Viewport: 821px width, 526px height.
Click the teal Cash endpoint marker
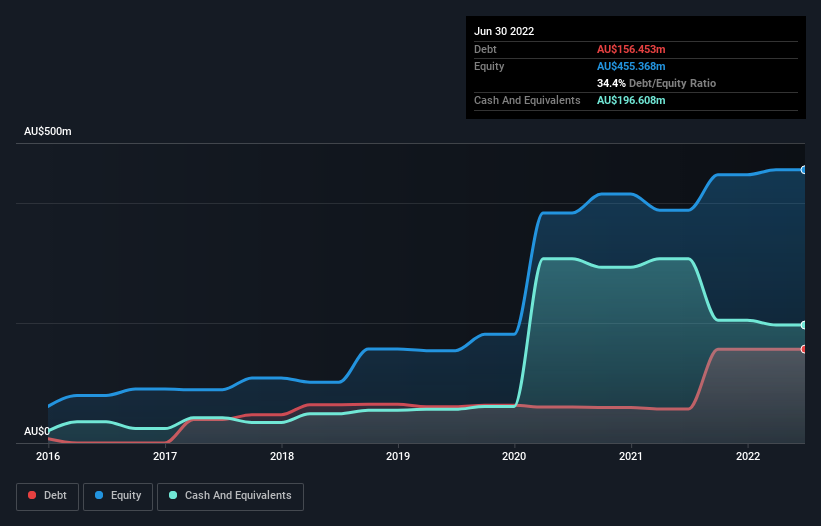[x=804, y=325]
